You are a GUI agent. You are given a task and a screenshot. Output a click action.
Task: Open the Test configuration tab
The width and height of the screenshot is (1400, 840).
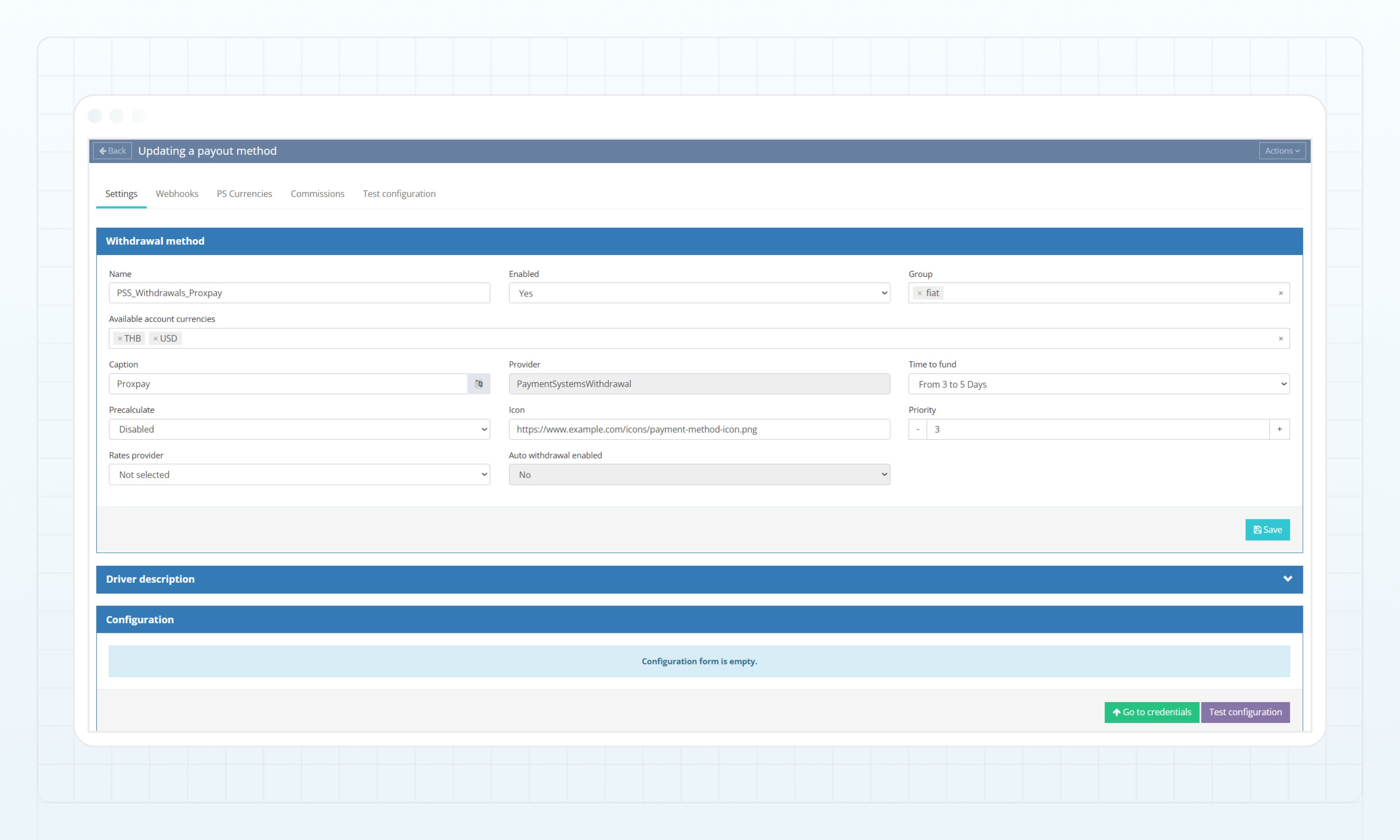click(x=399, y=194)
